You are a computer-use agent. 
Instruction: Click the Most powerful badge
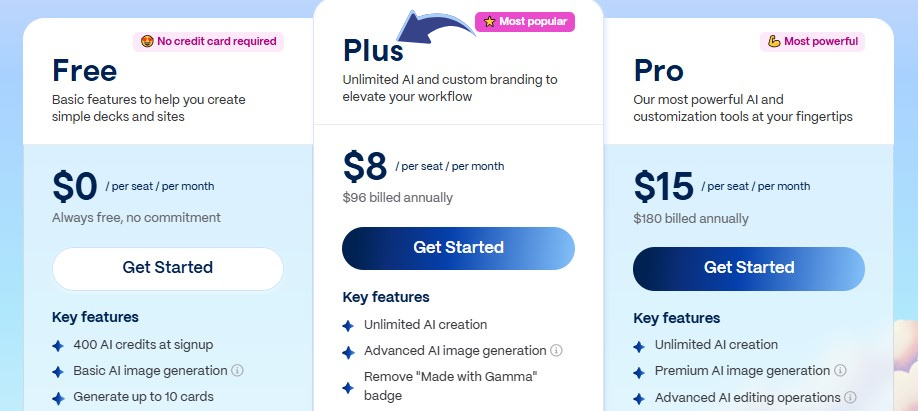tap(811, 41)
